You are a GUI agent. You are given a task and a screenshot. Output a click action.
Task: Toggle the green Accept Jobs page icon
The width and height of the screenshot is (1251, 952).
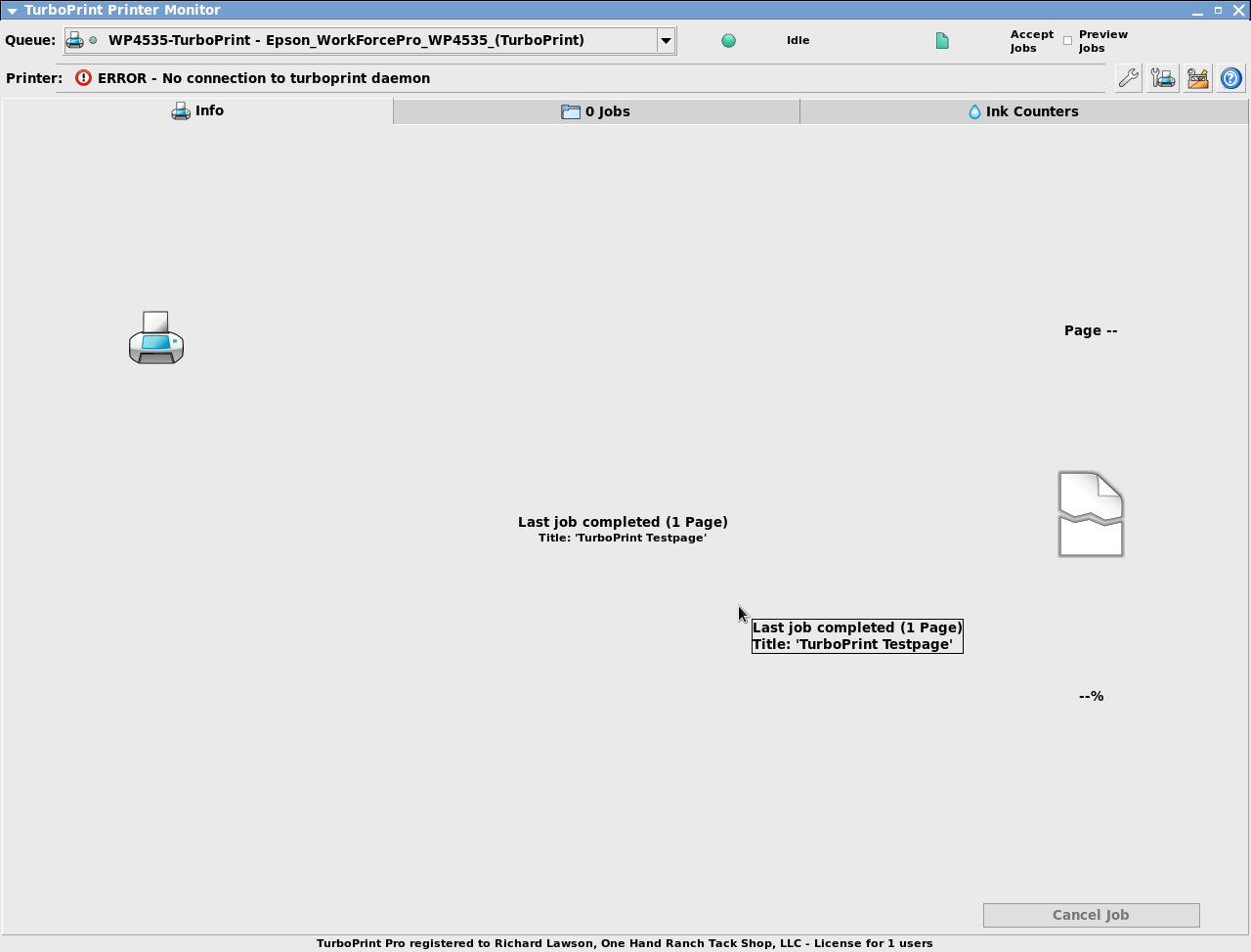coord(942,41)
